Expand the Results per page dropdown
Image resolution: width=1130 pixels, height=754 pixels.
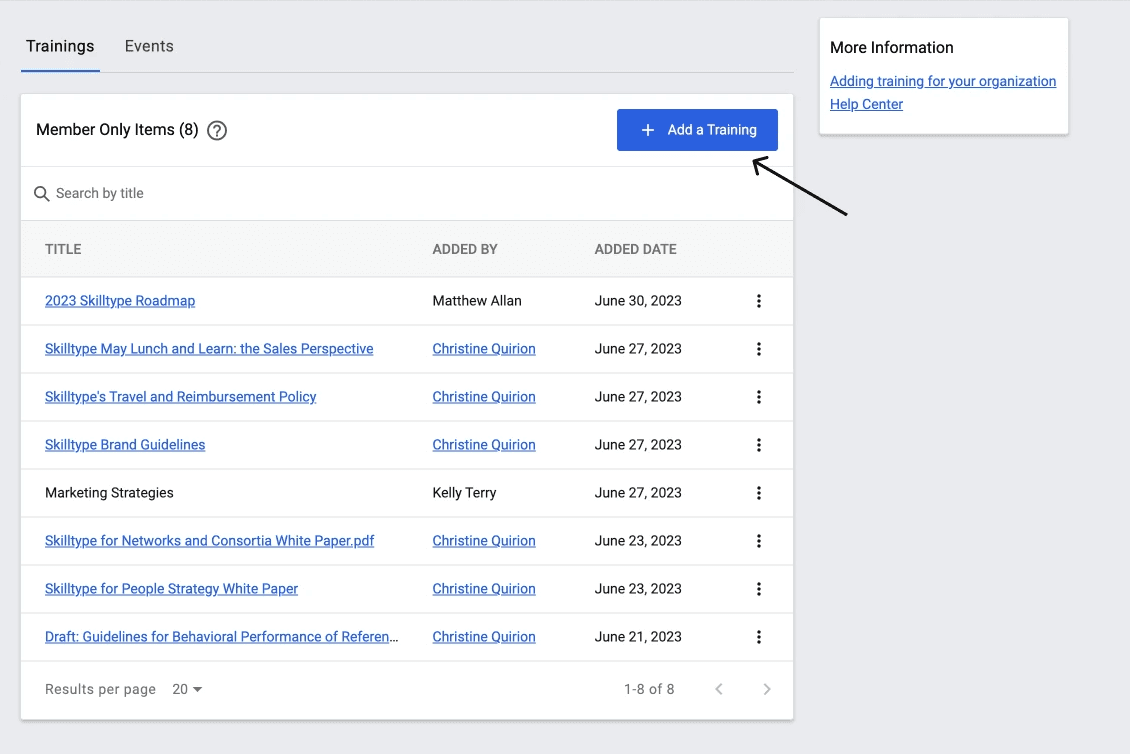click(x=187, y=689)
